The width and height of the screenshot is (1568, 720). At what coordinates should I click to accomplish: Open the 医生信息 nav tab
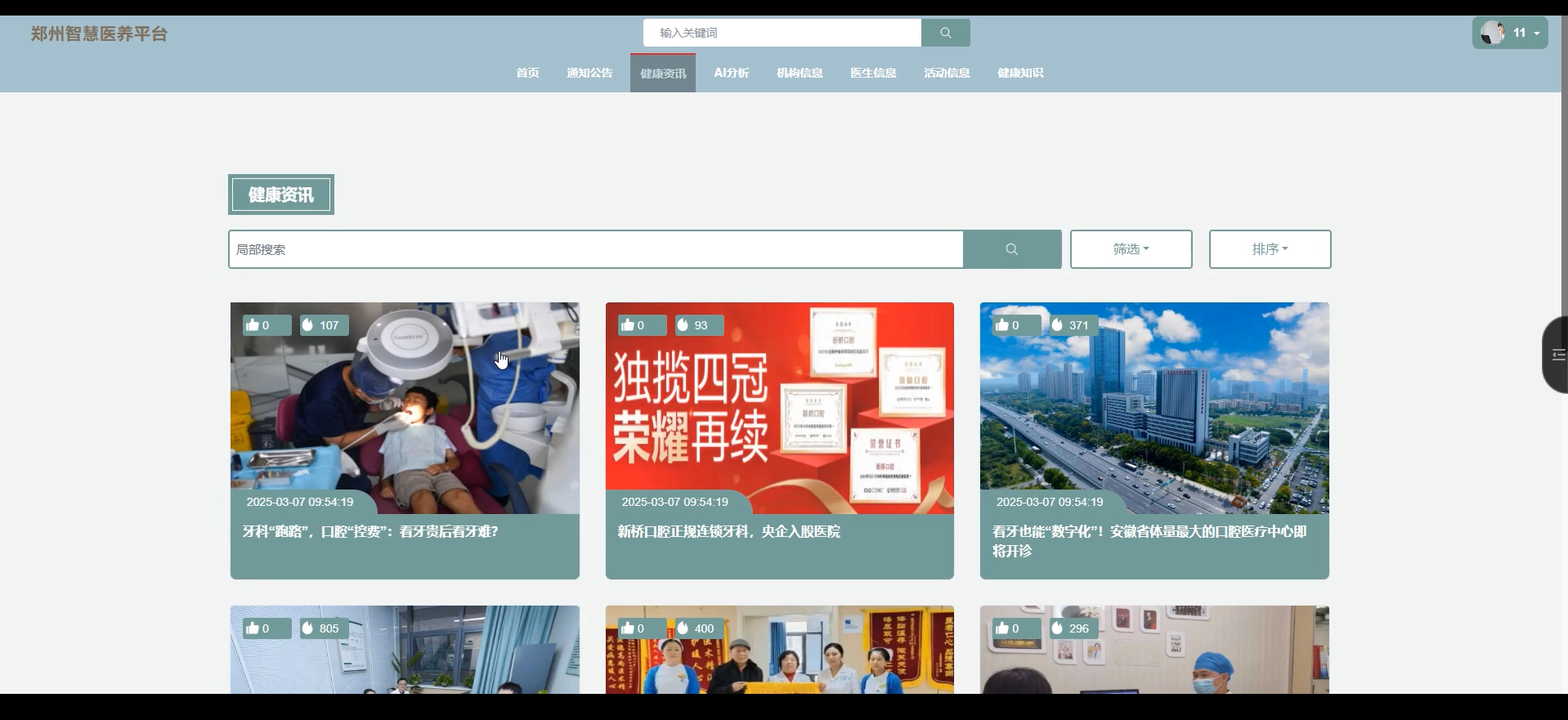tap(873, 73)
